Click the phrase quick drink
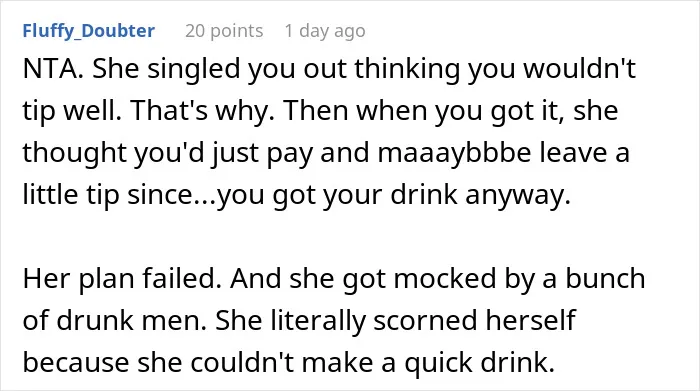The image size is (700, 391). point(479,362)
